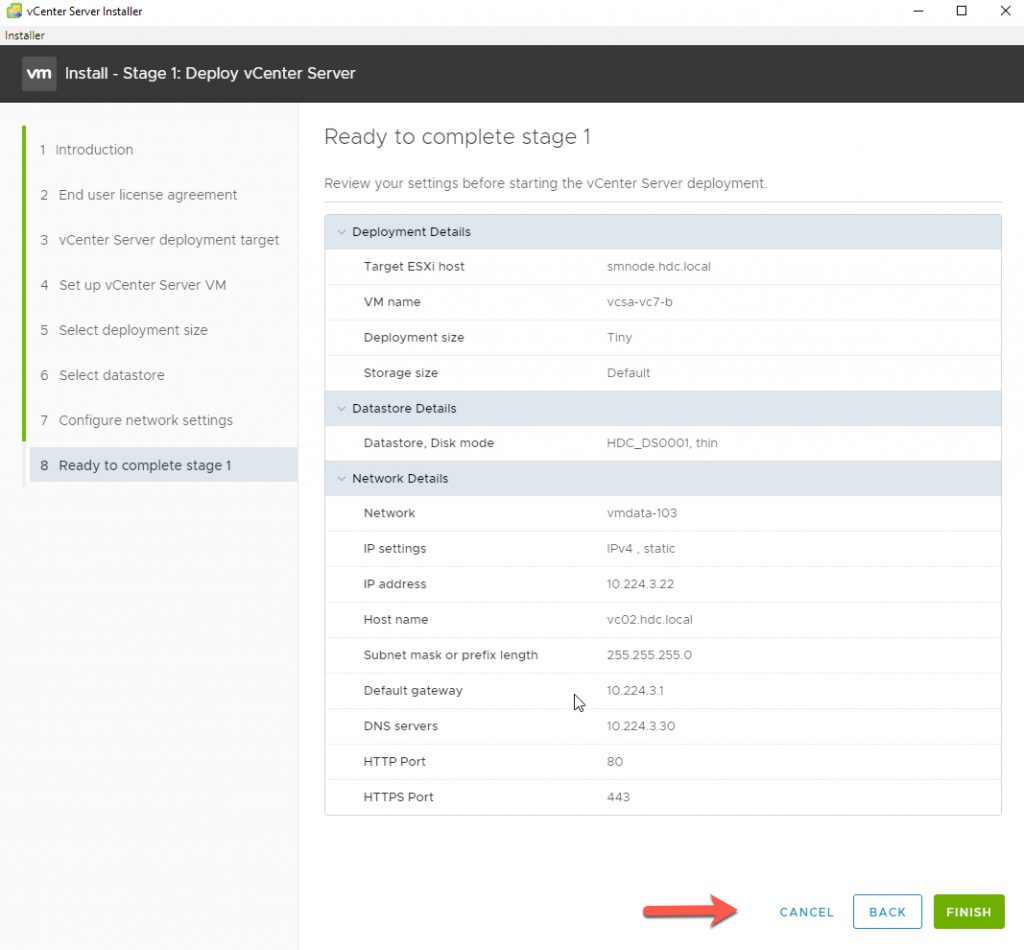Click the HTTP Port value 80

(615, 761)
